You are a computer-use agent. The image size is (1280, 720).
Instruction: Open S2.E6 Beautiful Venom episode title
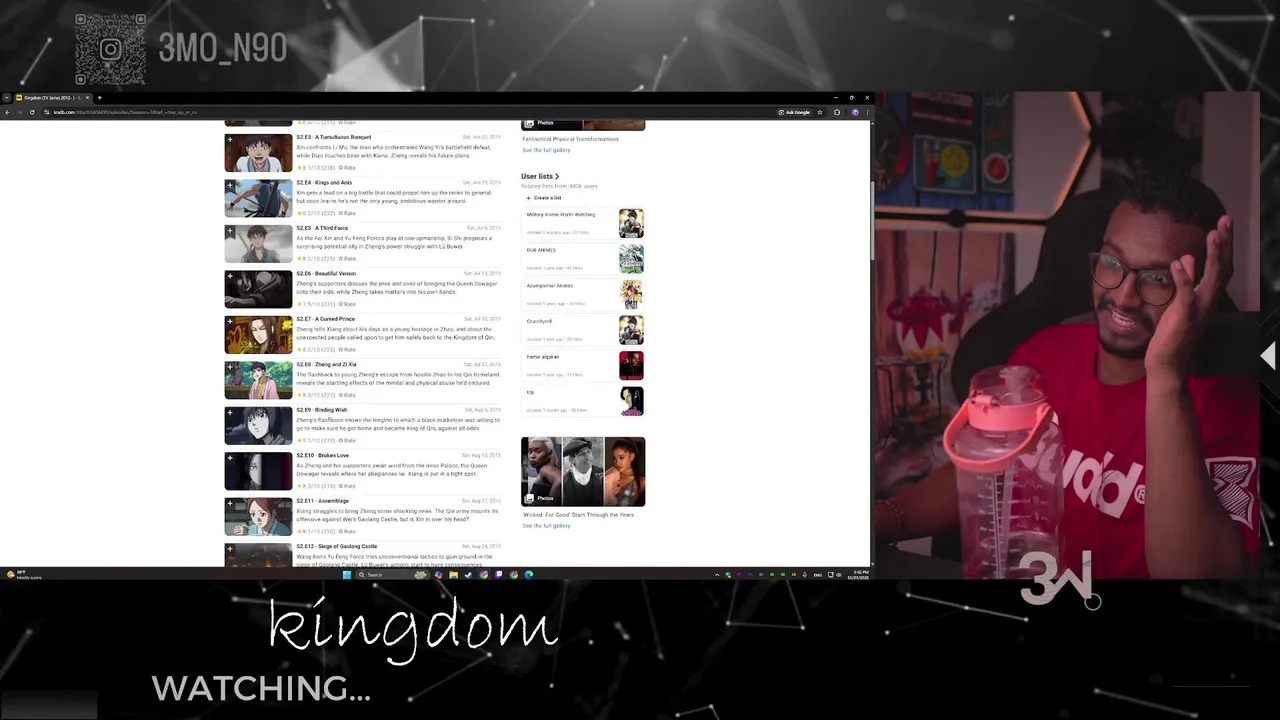[326, 273]
